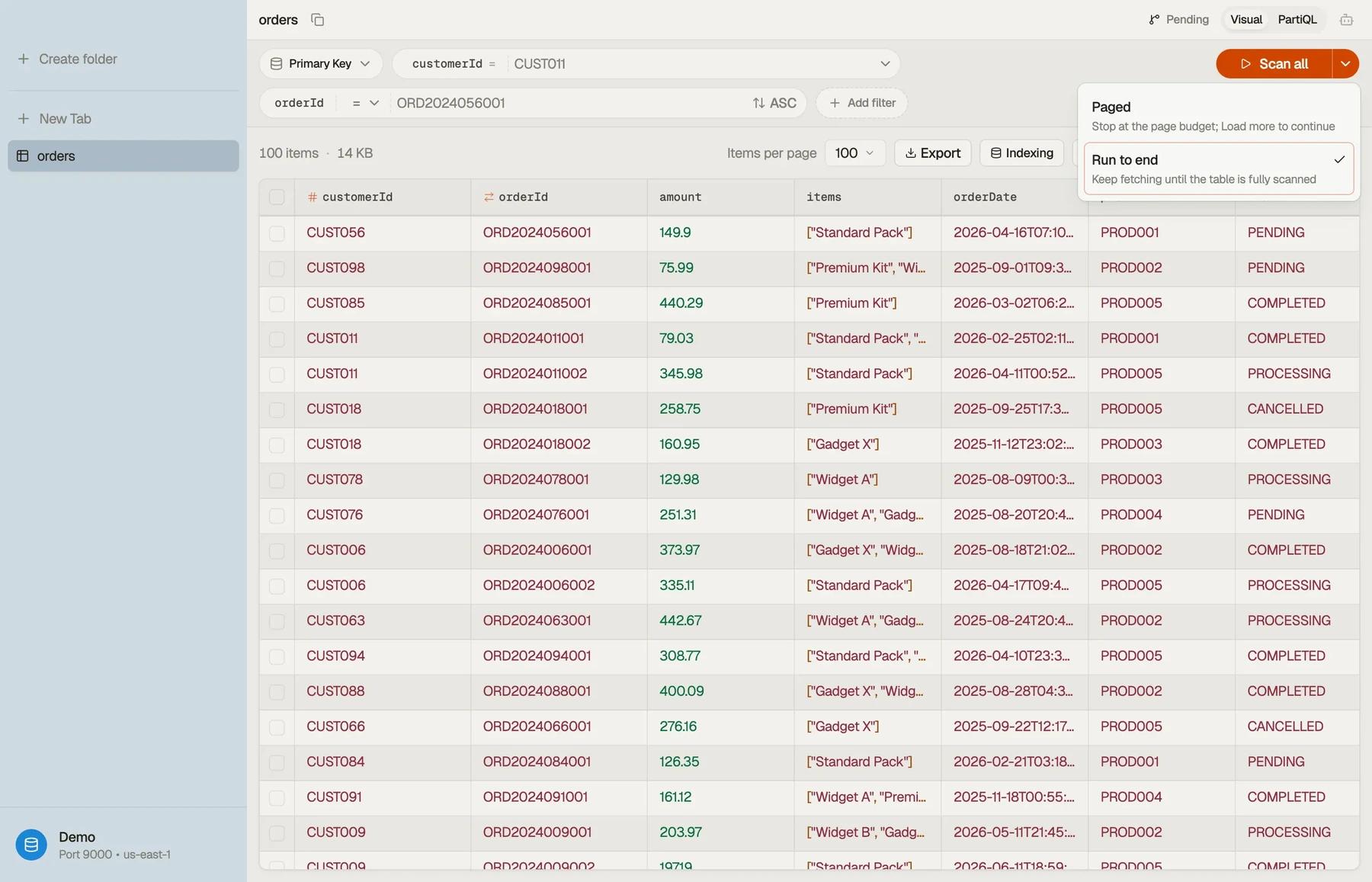Click the Export download icon button
Image resolution: width=1372 pixels, height=882 pixels.
pos(932,153)
